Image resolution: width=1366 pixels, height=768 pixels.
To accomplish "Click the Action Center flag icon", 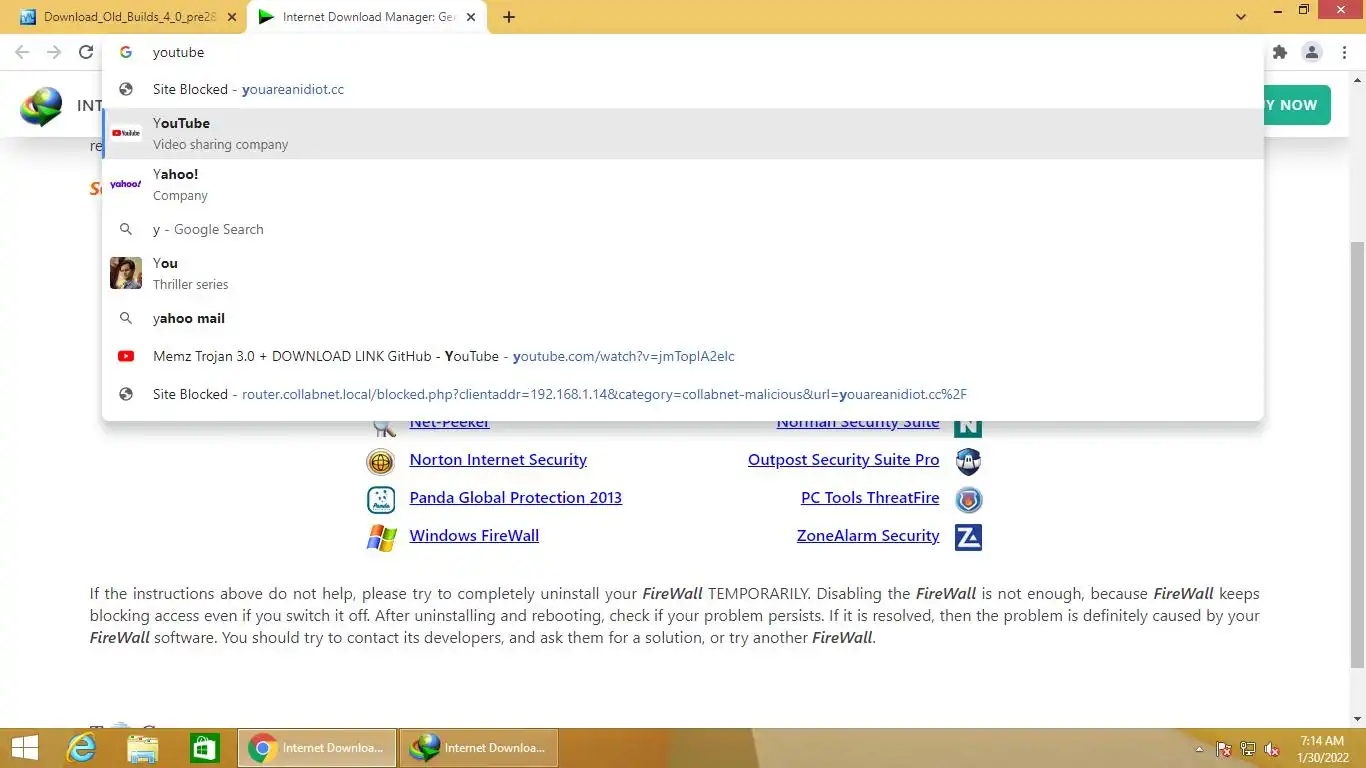I will coord(1223,749).
